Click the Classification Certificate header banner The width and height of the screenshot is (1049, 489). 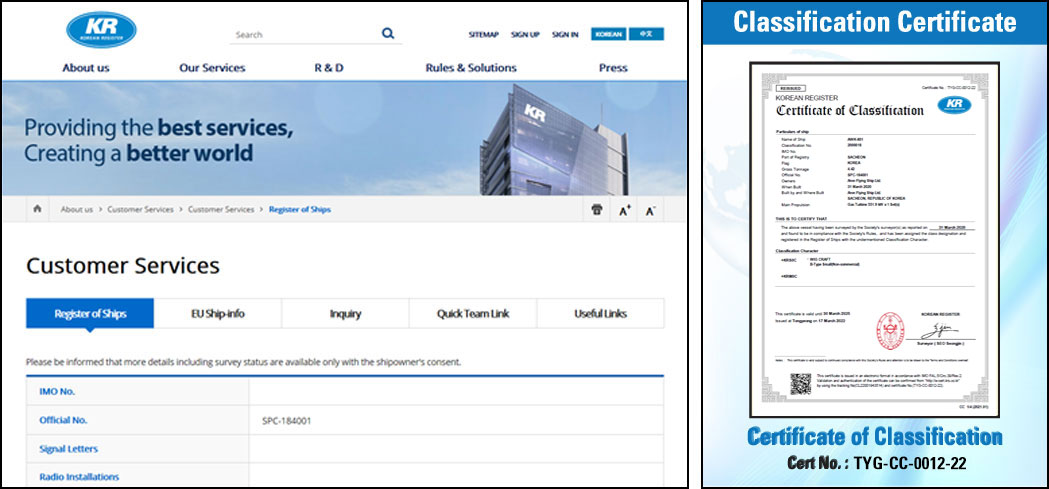point(875,23)
